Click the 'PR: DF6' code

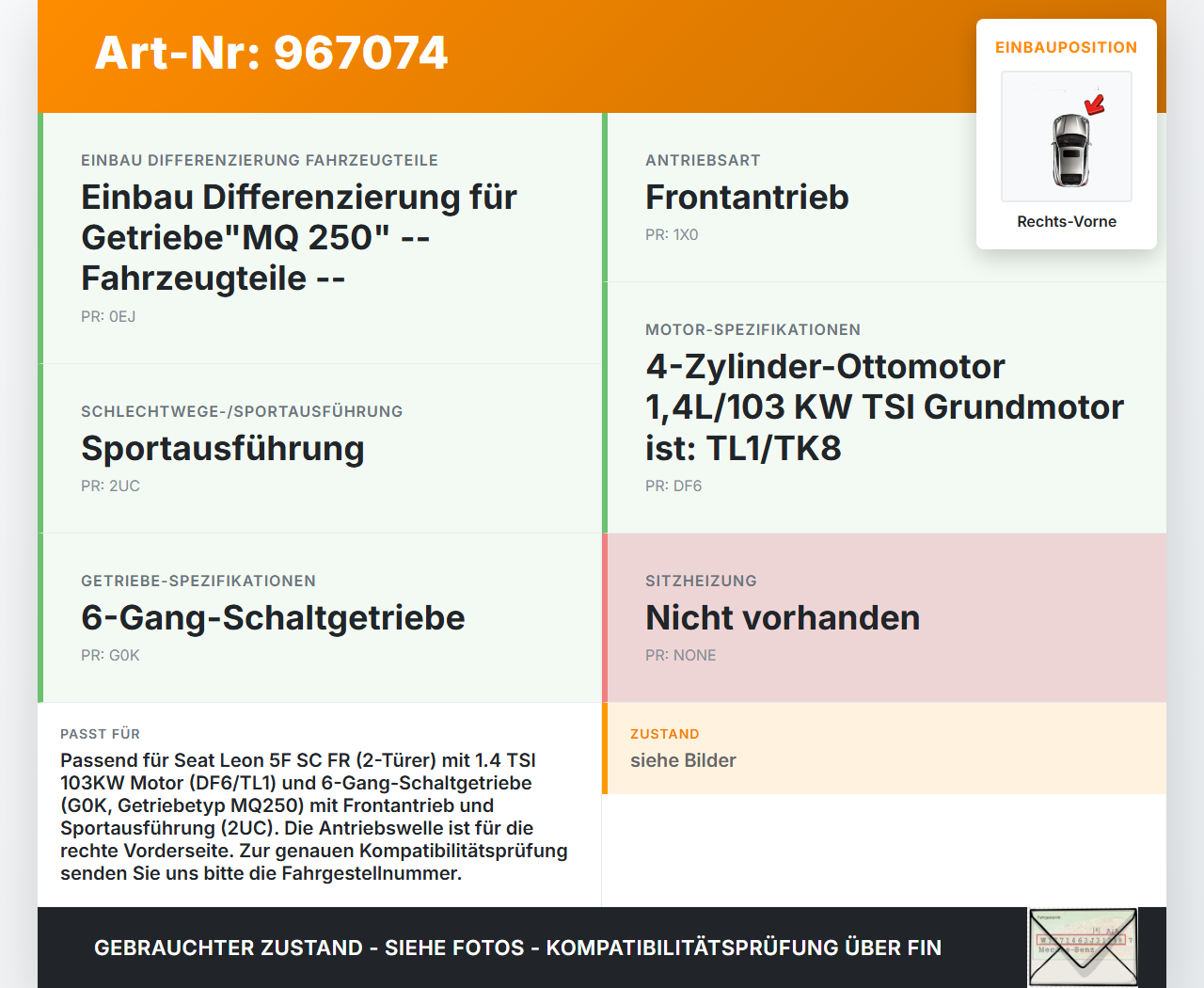(673, 486)
